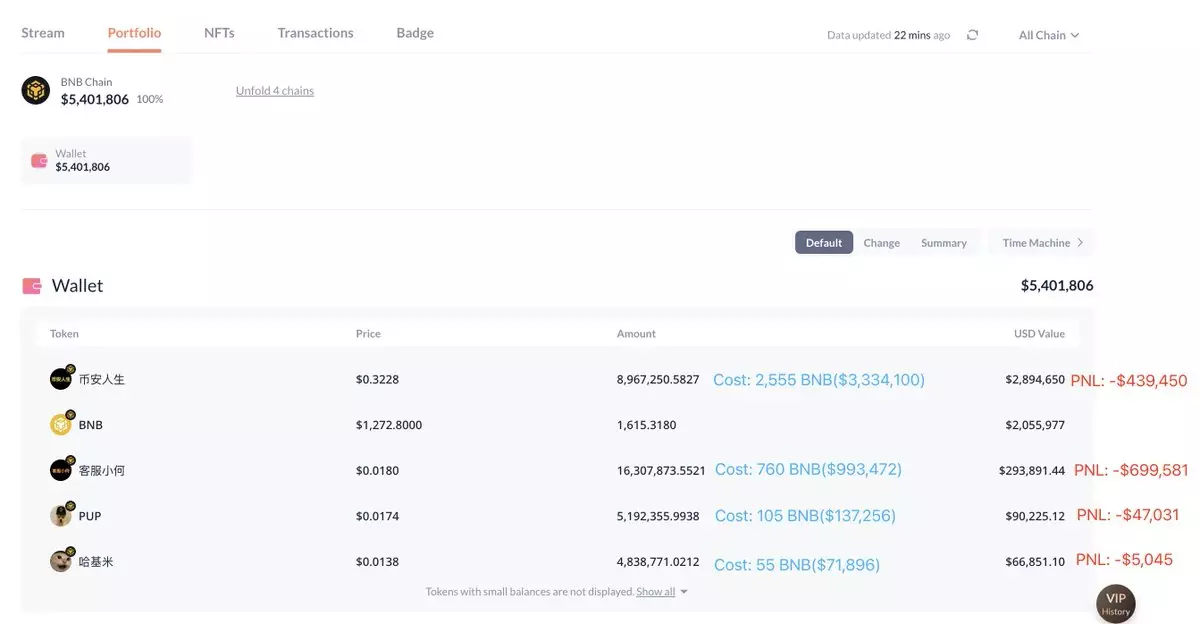Go to the Stream tab

[43, 33]
